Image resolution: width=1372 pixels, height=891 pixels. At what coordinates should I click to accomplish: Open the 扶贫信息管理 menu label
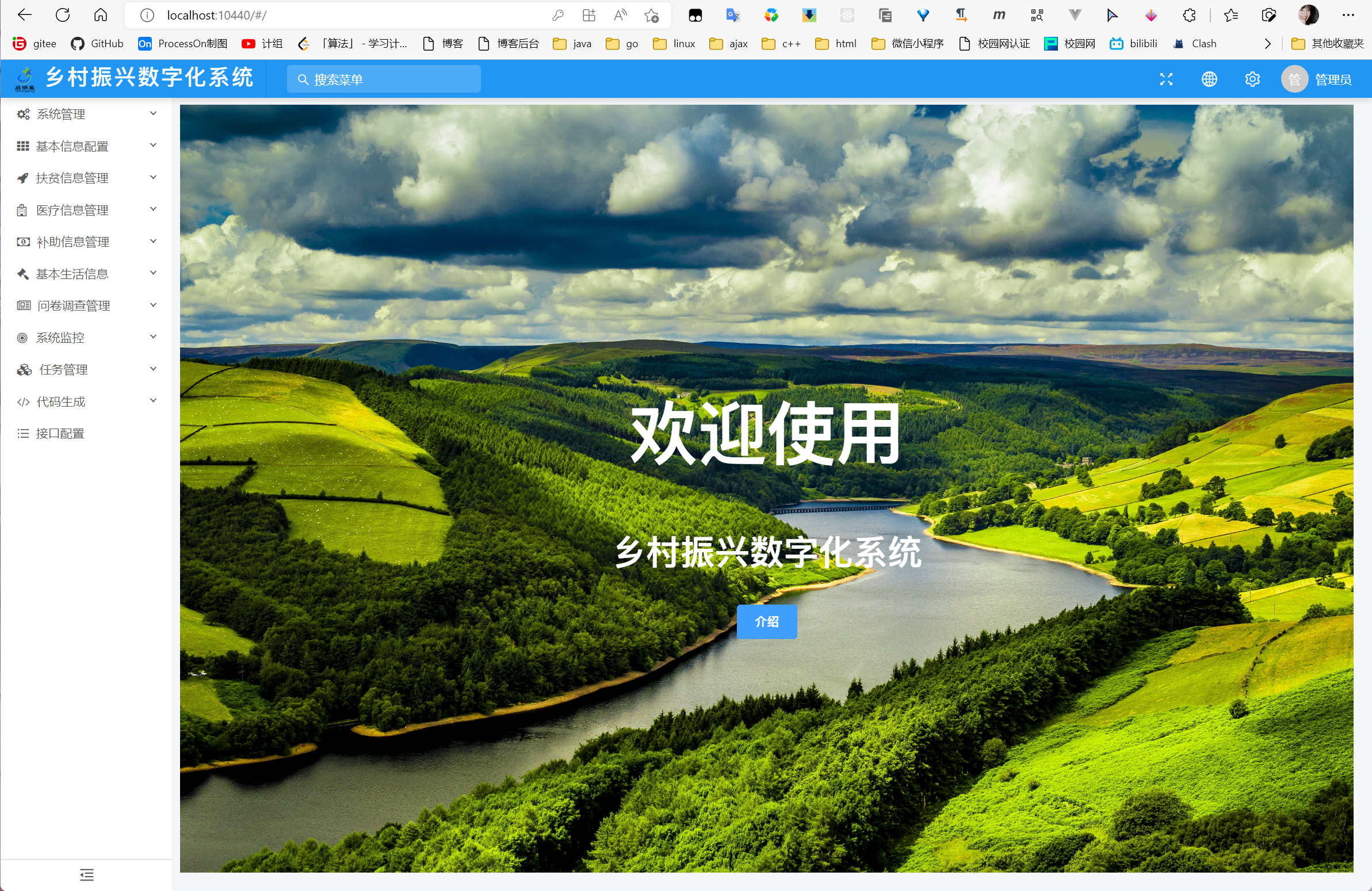click(x=72, y=178)
